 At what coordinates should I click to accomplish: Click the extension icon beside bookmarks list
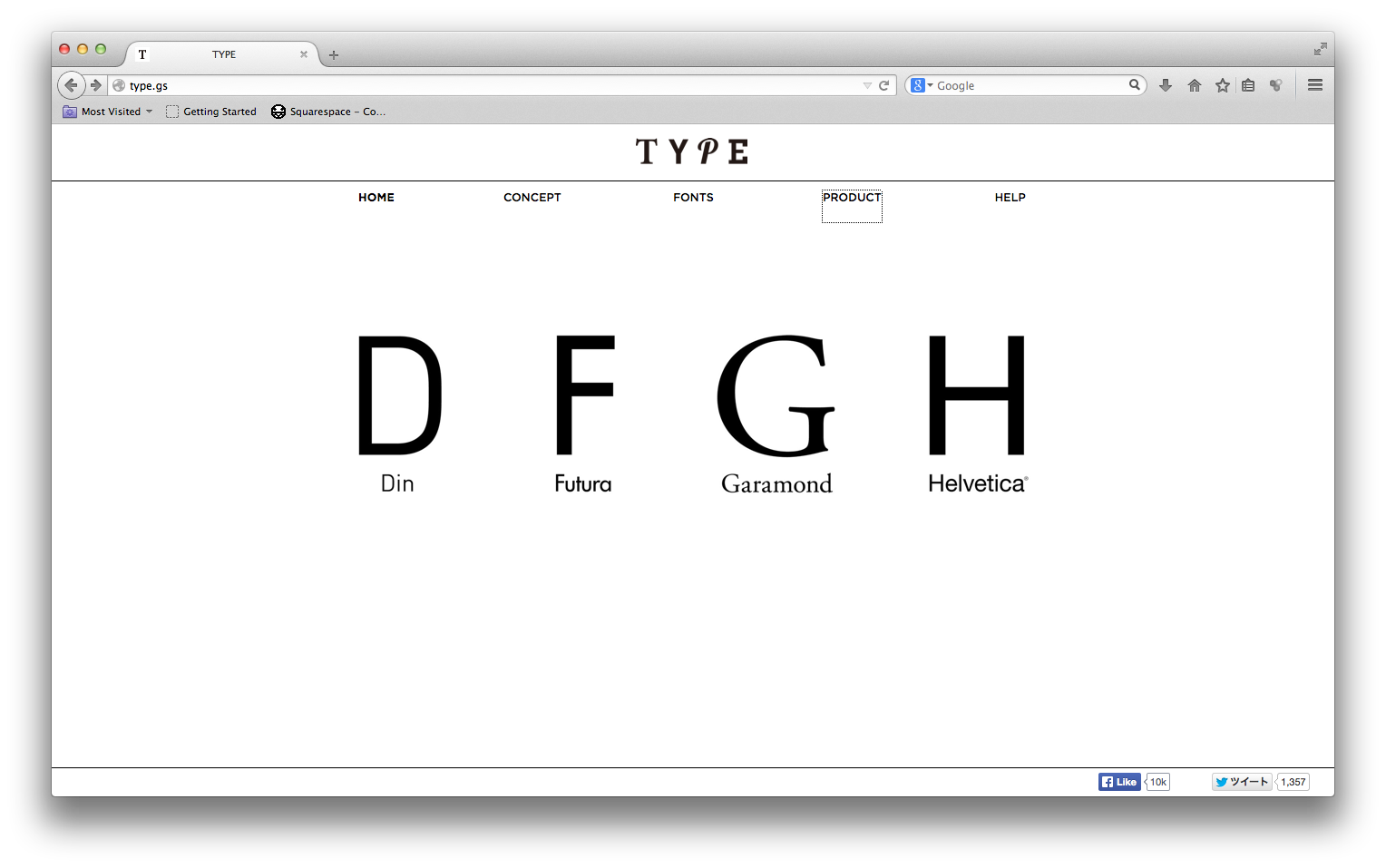point(1276,85)
